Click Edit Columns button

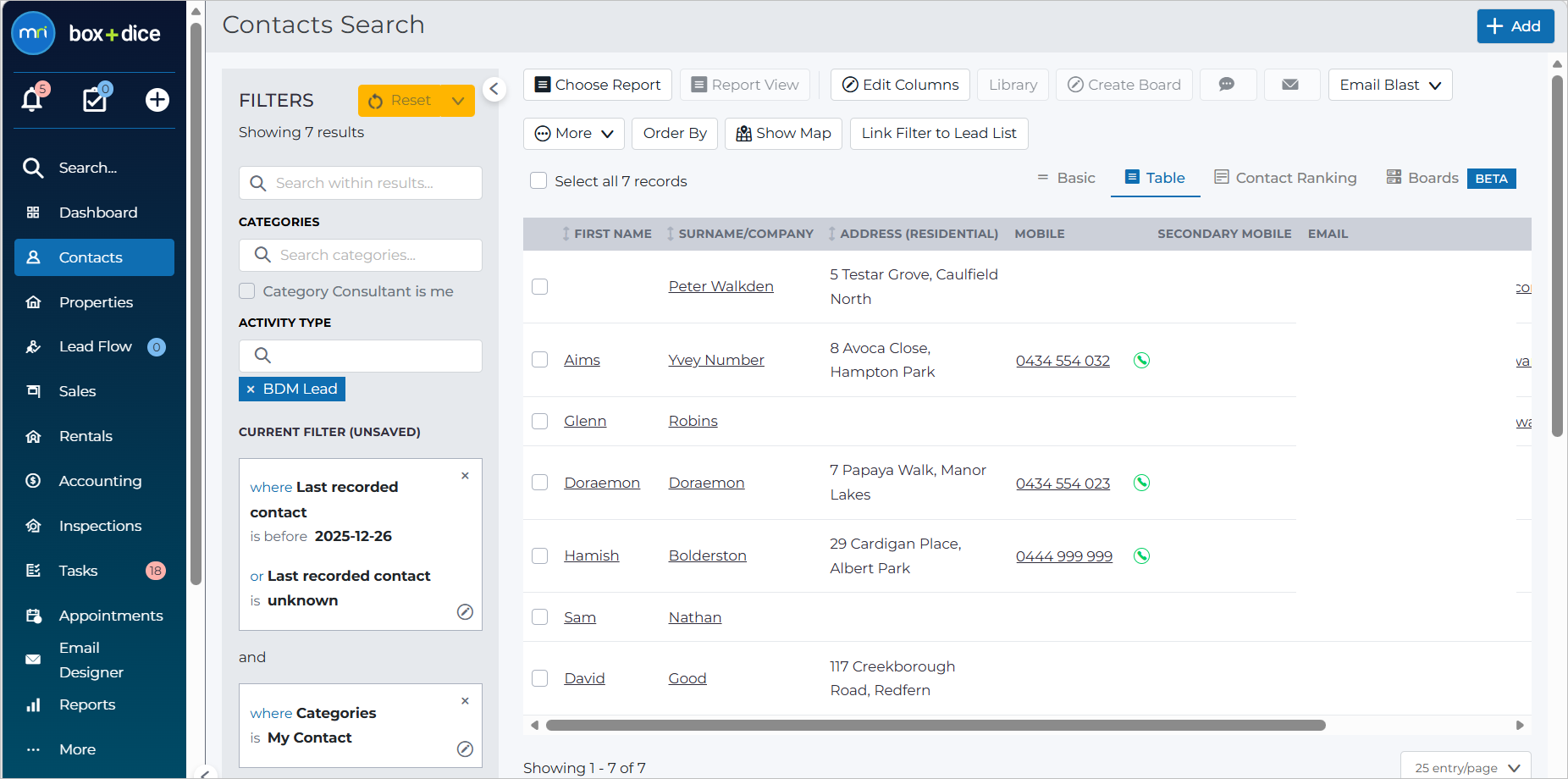[x=900, y=85]
